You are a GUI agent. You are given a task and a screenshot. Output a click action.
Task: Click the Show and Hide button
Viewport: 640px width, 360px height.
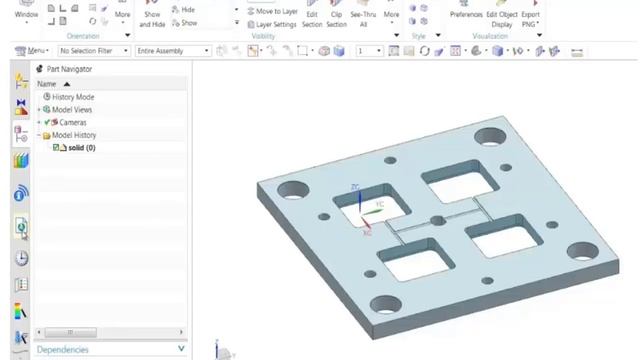tap(152, 15)
